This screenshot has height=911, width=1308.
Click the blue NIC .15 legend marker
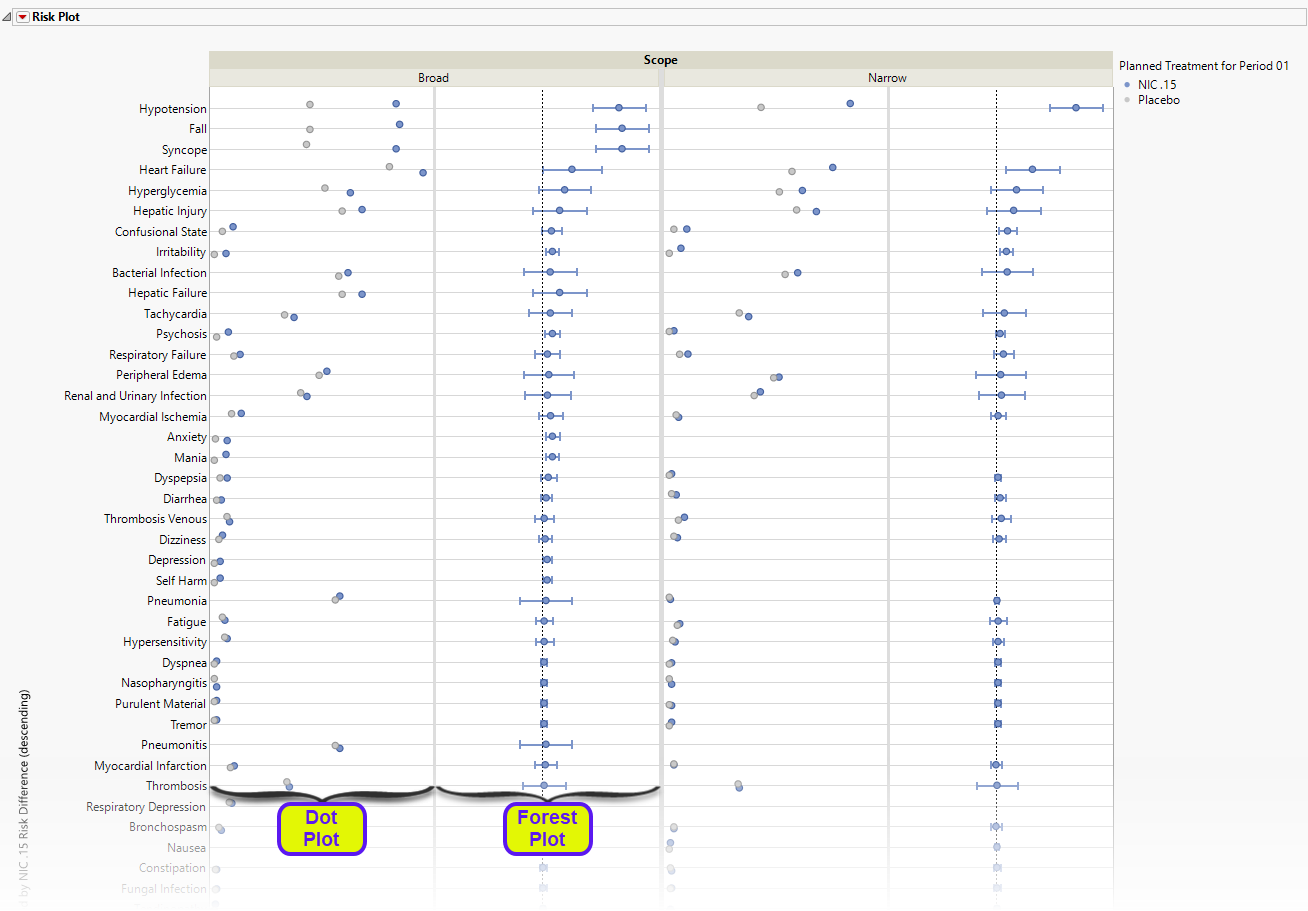click(1126, 84)
